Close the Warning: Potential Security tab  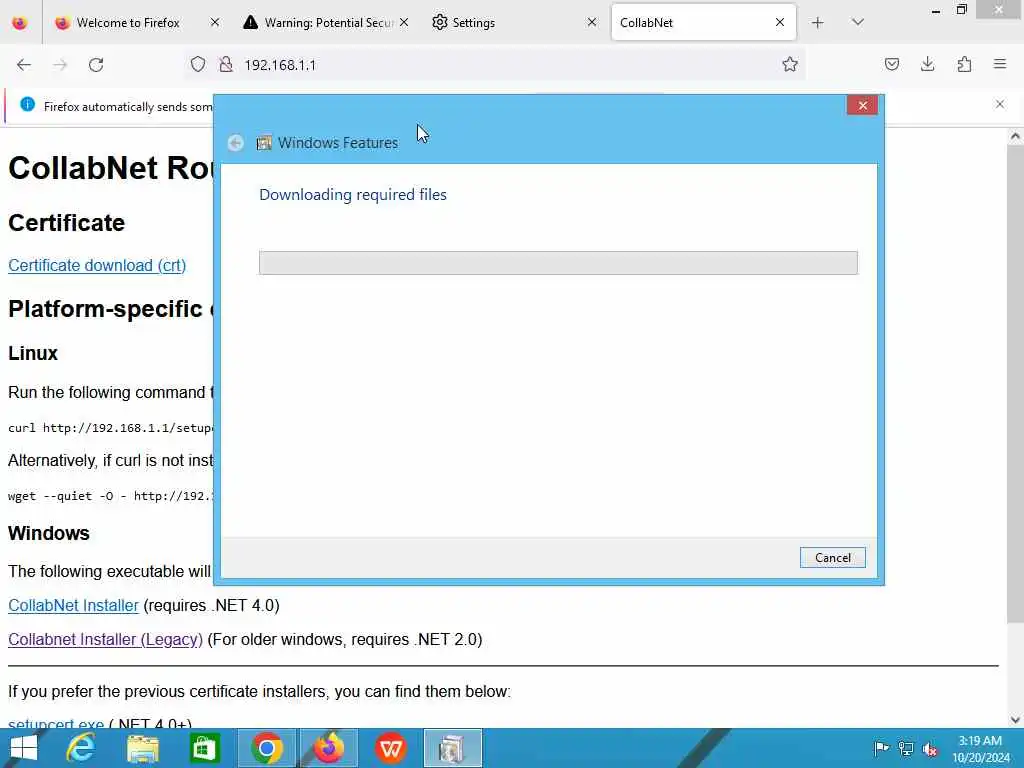click(404, 23)
